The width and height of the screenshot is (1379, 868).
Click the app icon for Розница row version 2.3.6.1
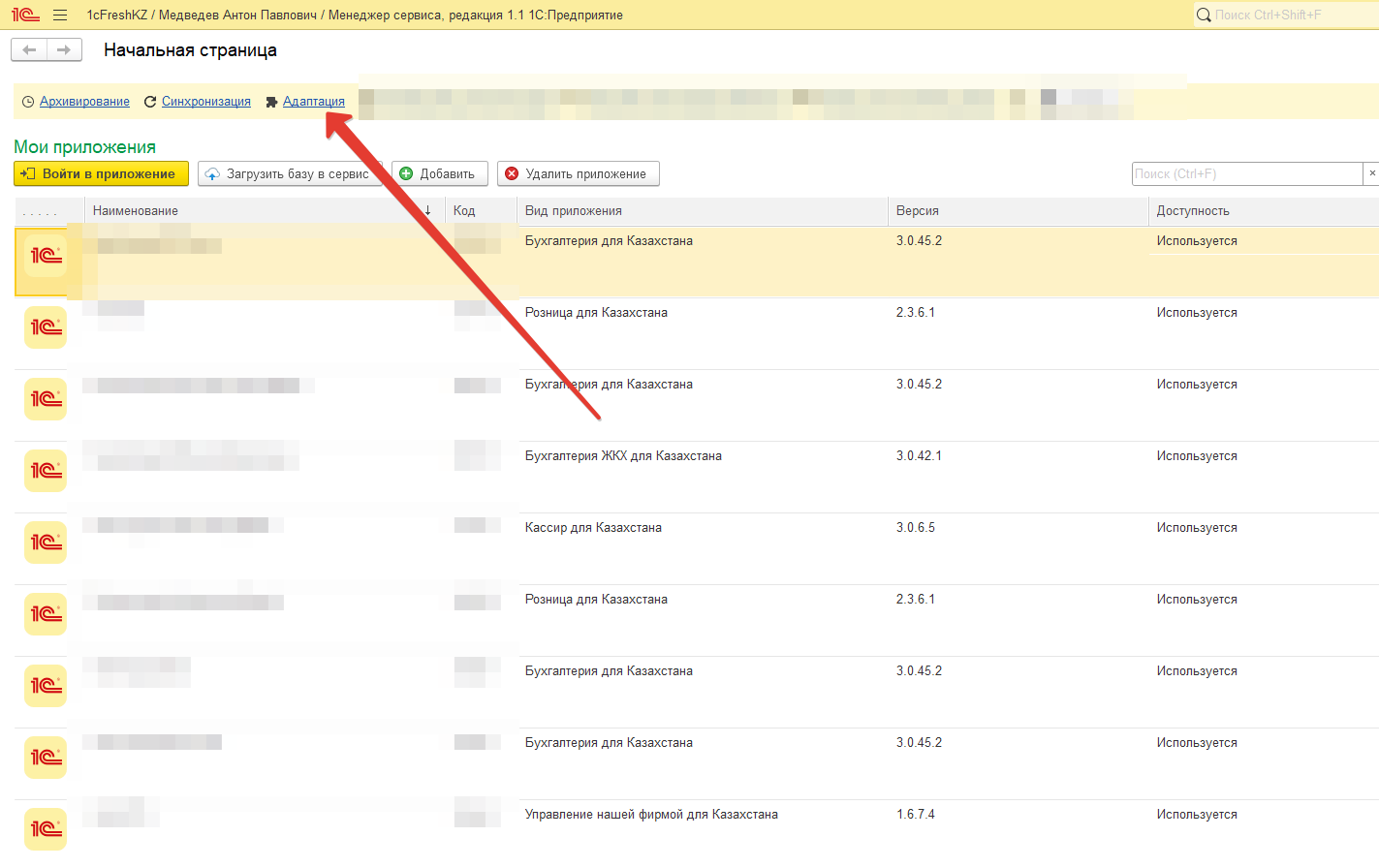46,327
